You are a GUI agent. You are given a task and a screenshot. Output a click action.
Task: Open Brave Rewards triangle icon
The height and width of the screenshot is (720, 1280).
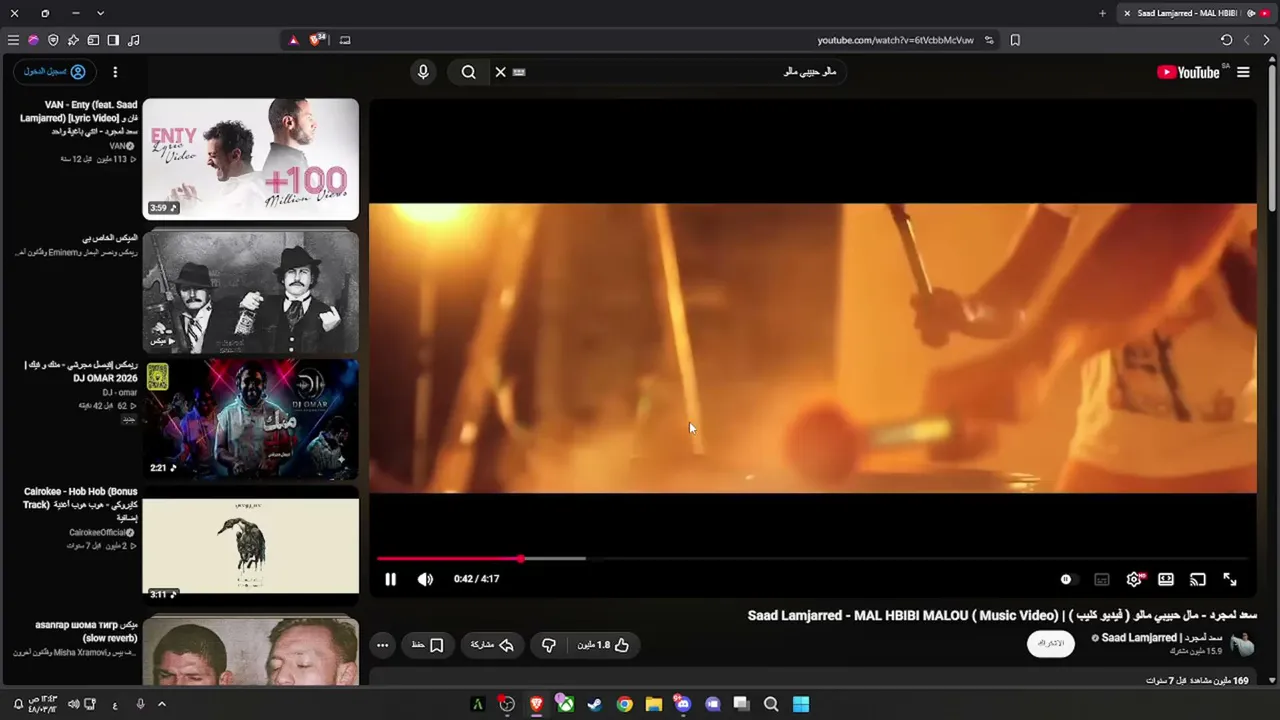293,40
